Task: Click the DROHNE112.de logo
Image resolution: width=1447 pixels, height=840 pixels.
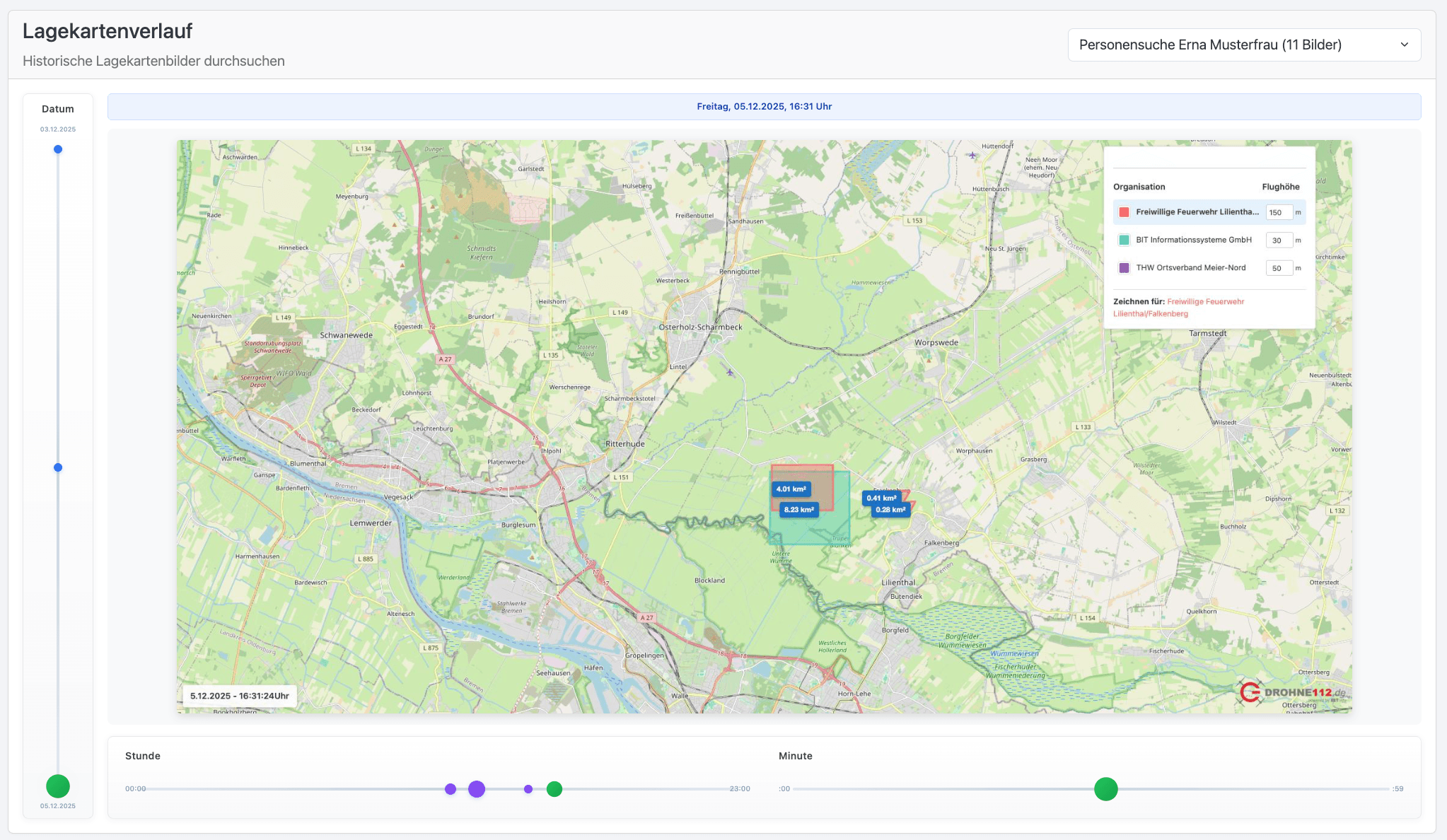Action: [1294, 692]
